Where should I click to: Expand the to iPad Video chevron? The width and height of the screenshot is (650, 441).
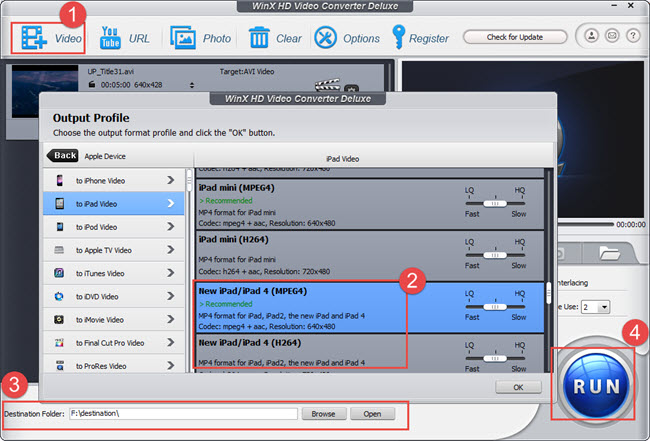[x=170, y=204]
